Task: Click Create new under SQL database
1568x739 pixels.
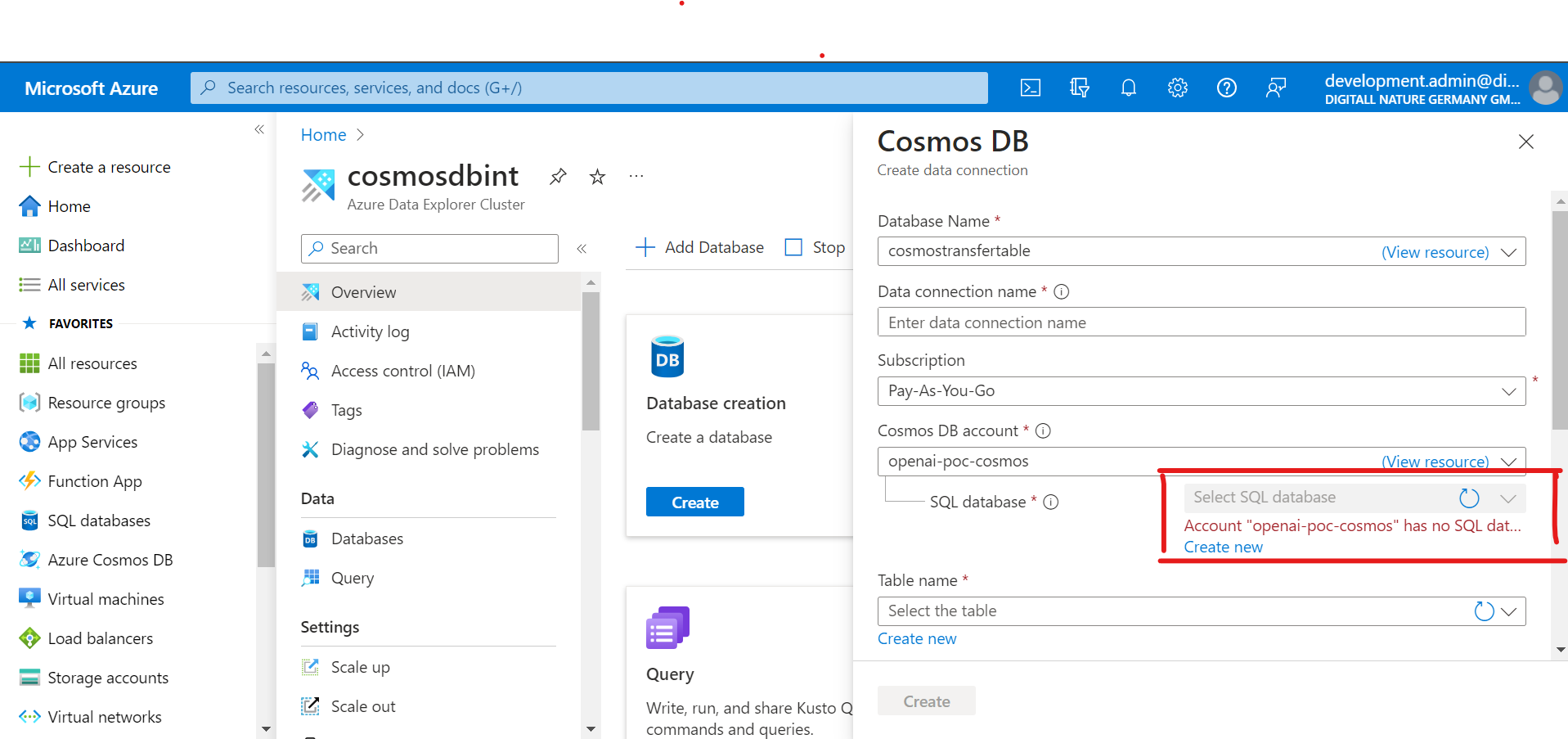Action: (1222, 546)
